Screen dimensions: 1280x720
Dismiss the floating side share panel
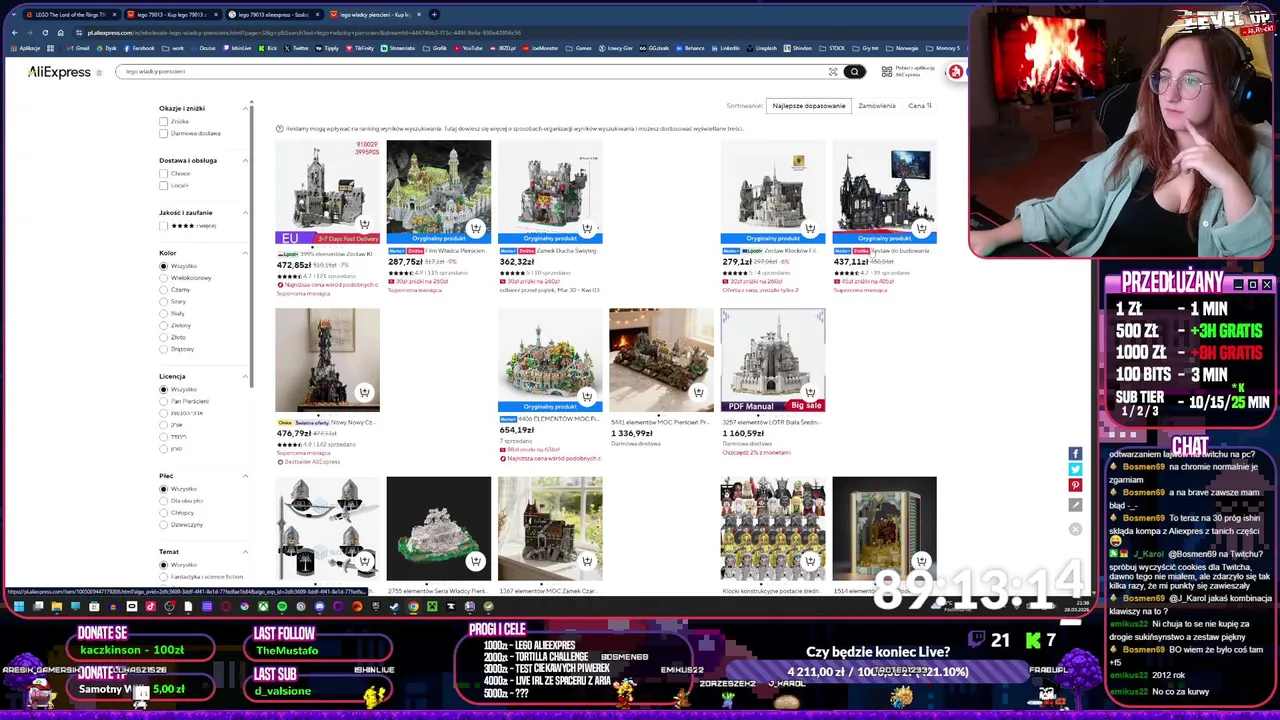point(1075,529)
